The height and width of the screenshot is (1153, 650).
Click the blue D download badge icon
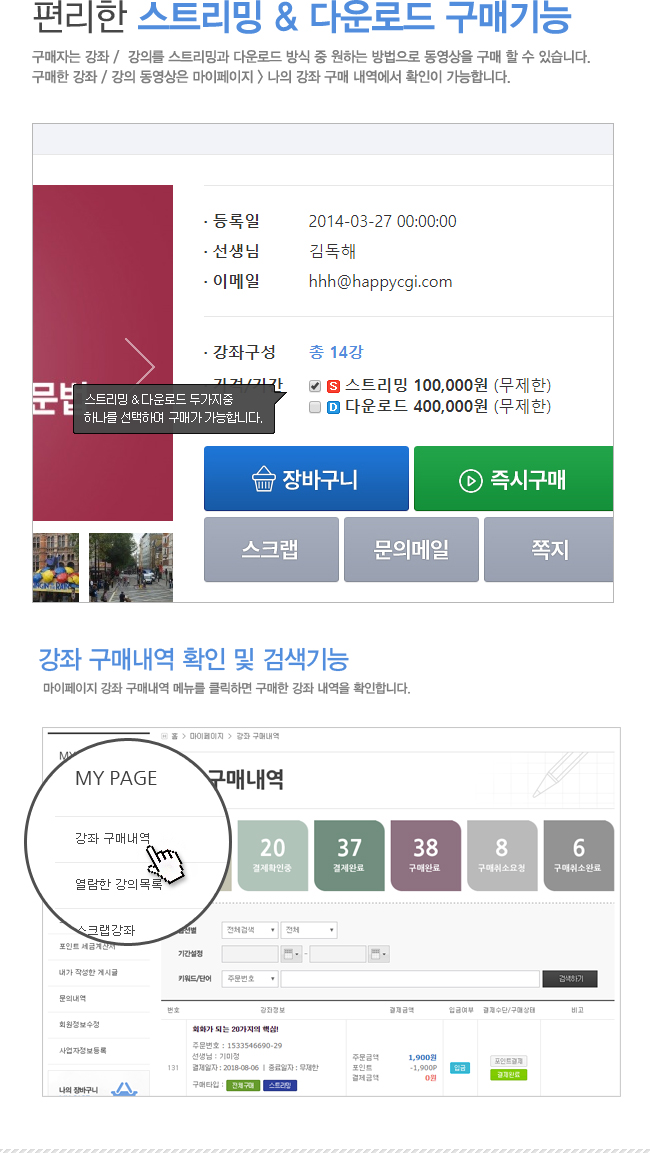point(333,407)
